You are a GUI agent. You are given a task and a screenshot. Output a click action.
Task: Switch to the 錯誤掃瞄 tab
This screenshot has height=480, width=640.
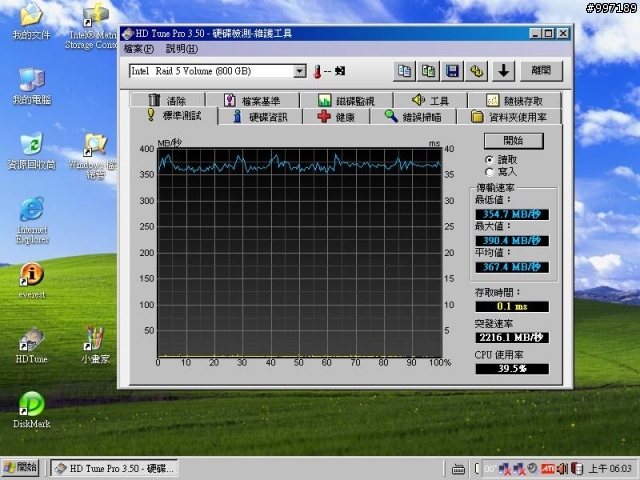(x=413, y=117)
